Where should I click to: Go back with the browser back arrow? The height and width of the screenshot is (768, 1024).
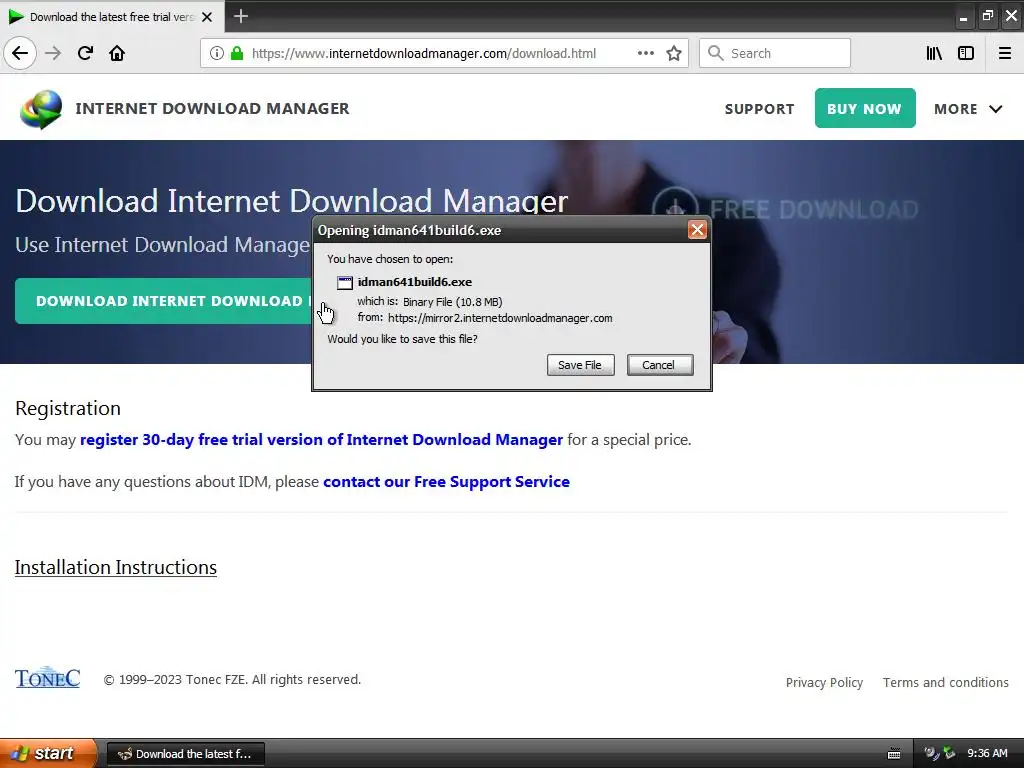click(20, 53)
